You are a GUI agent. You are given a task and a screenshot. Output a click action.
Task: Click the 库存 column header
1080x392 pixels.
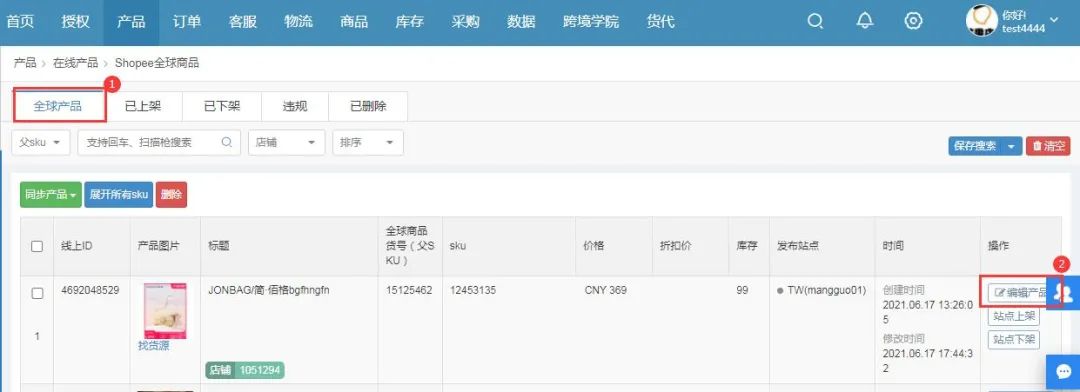pyautogui.click(x=747, y=246)
